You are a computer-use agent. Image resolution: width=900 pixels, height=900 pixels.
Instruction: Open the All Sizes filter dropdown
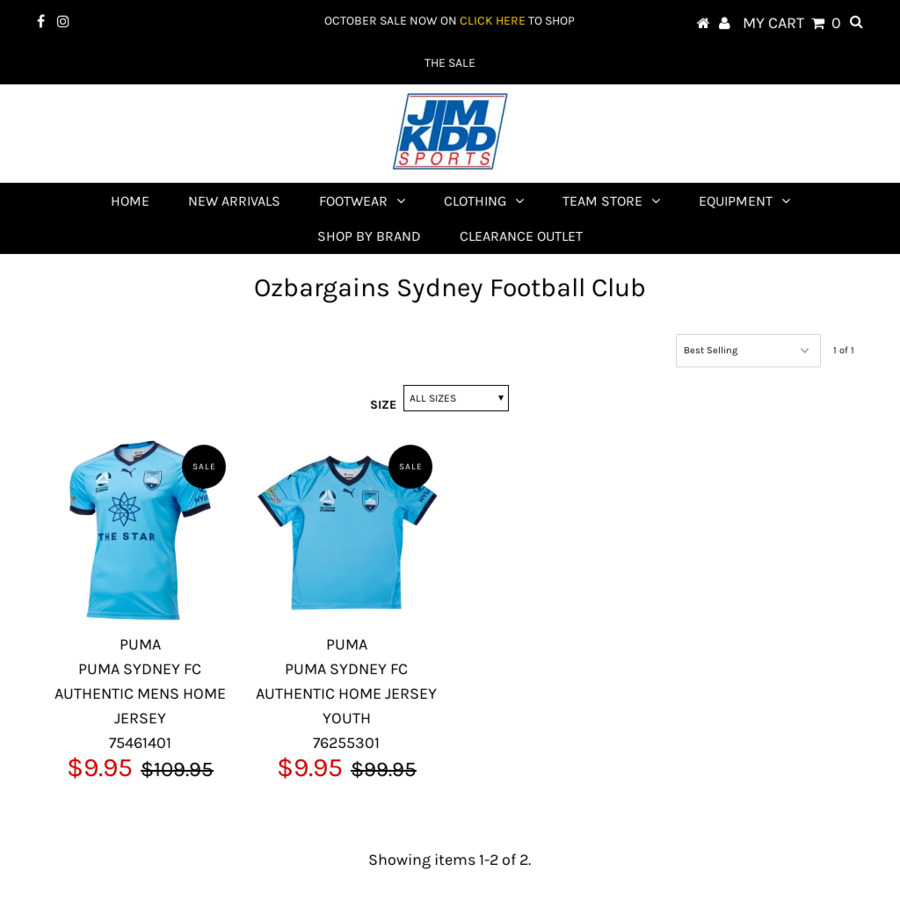point(456,398)
